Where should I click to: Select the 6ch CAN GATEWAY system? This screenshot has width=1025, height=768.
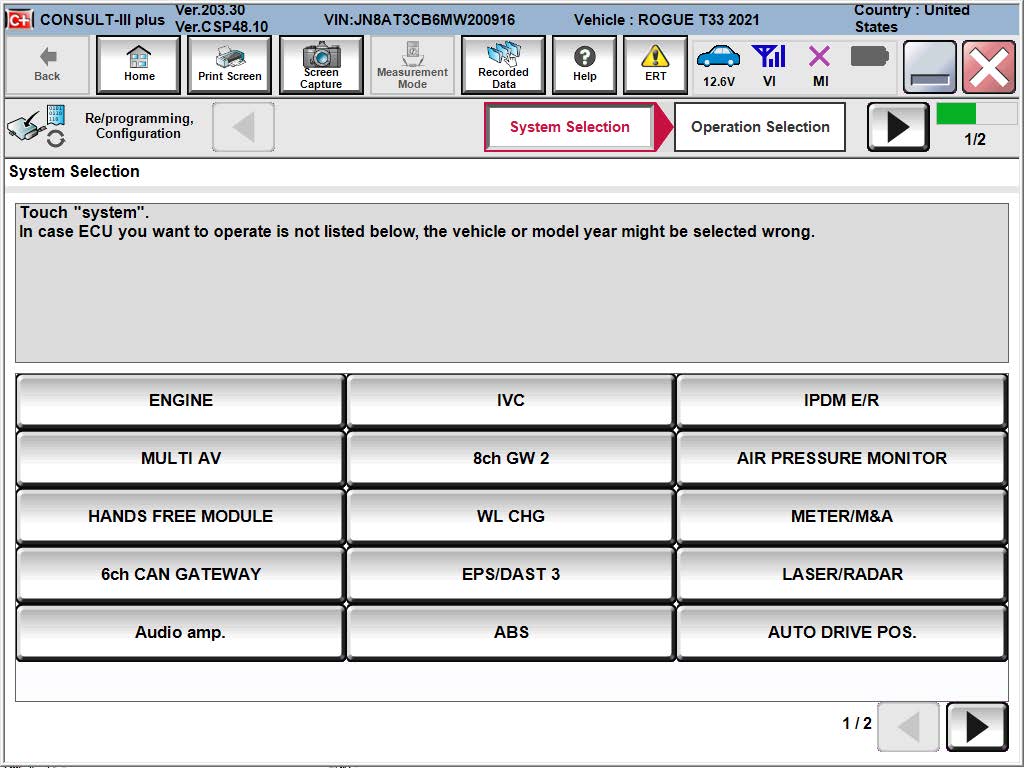180,574
